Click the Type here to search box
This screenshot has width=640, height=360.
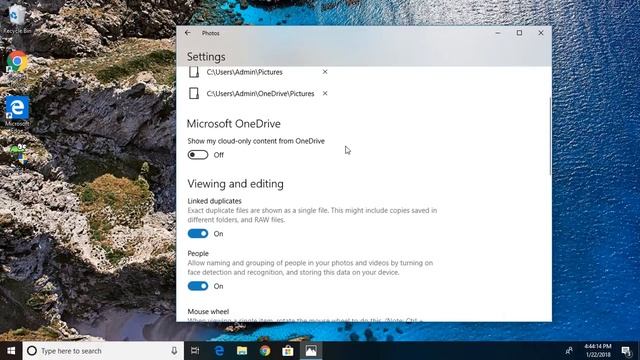[103, 351]
